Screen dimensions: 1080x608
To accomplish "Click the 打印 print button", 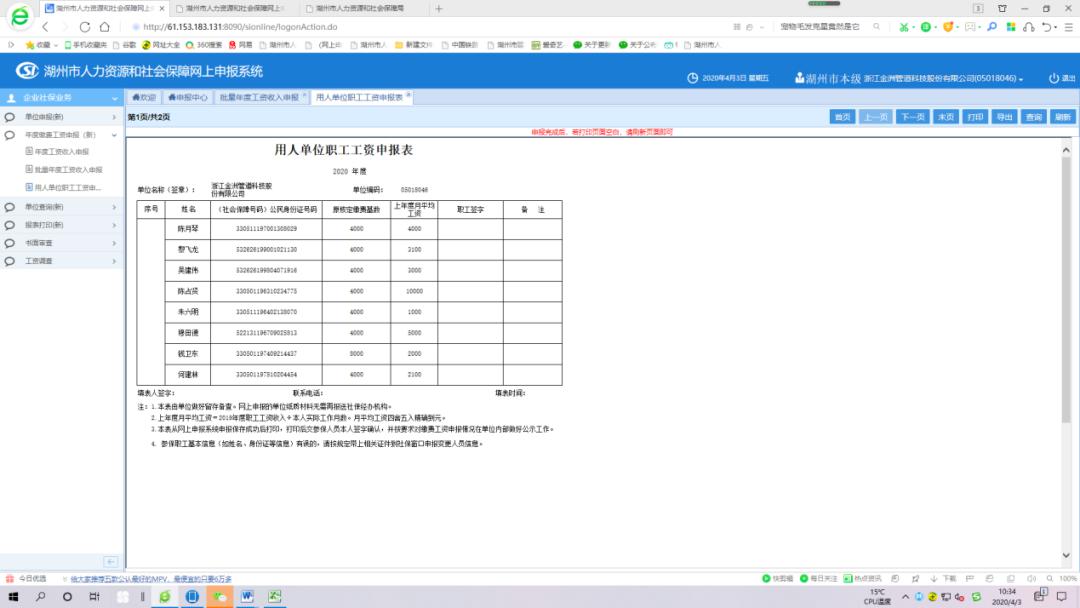I will pyautogui.click(x=975, y=117).
